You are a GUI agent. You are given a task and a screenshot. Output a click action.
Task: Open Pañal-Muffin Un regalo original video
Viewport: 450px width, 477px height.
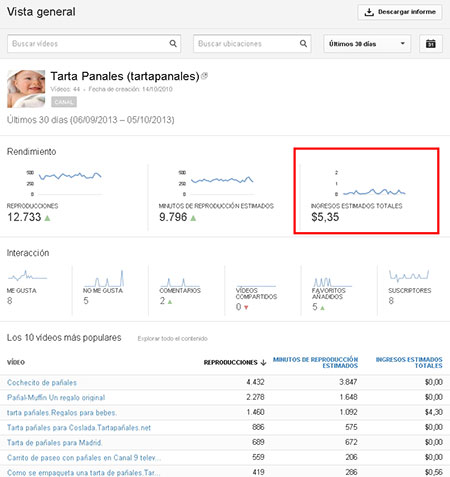click(56, 397)
